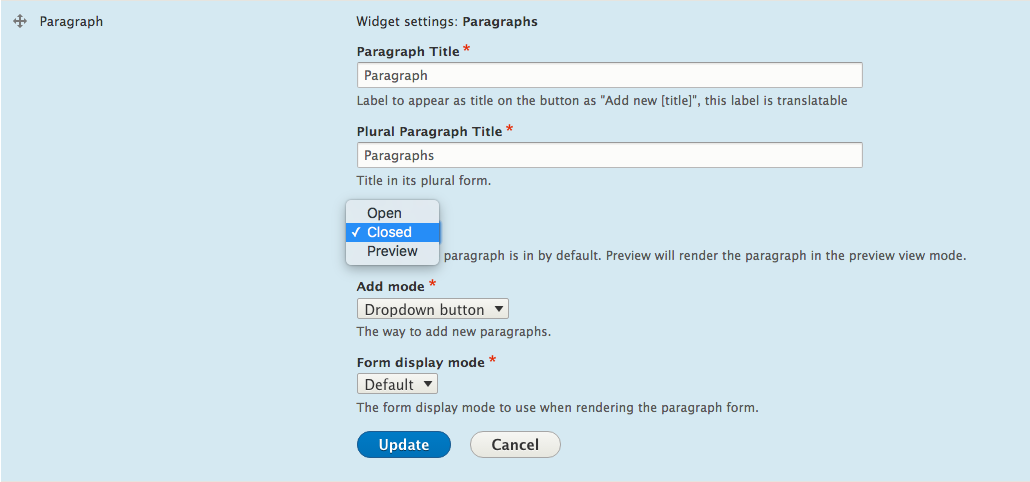Choose Closed in the open dropdown list
This screenshot has height=482, width=1030.
392,232
